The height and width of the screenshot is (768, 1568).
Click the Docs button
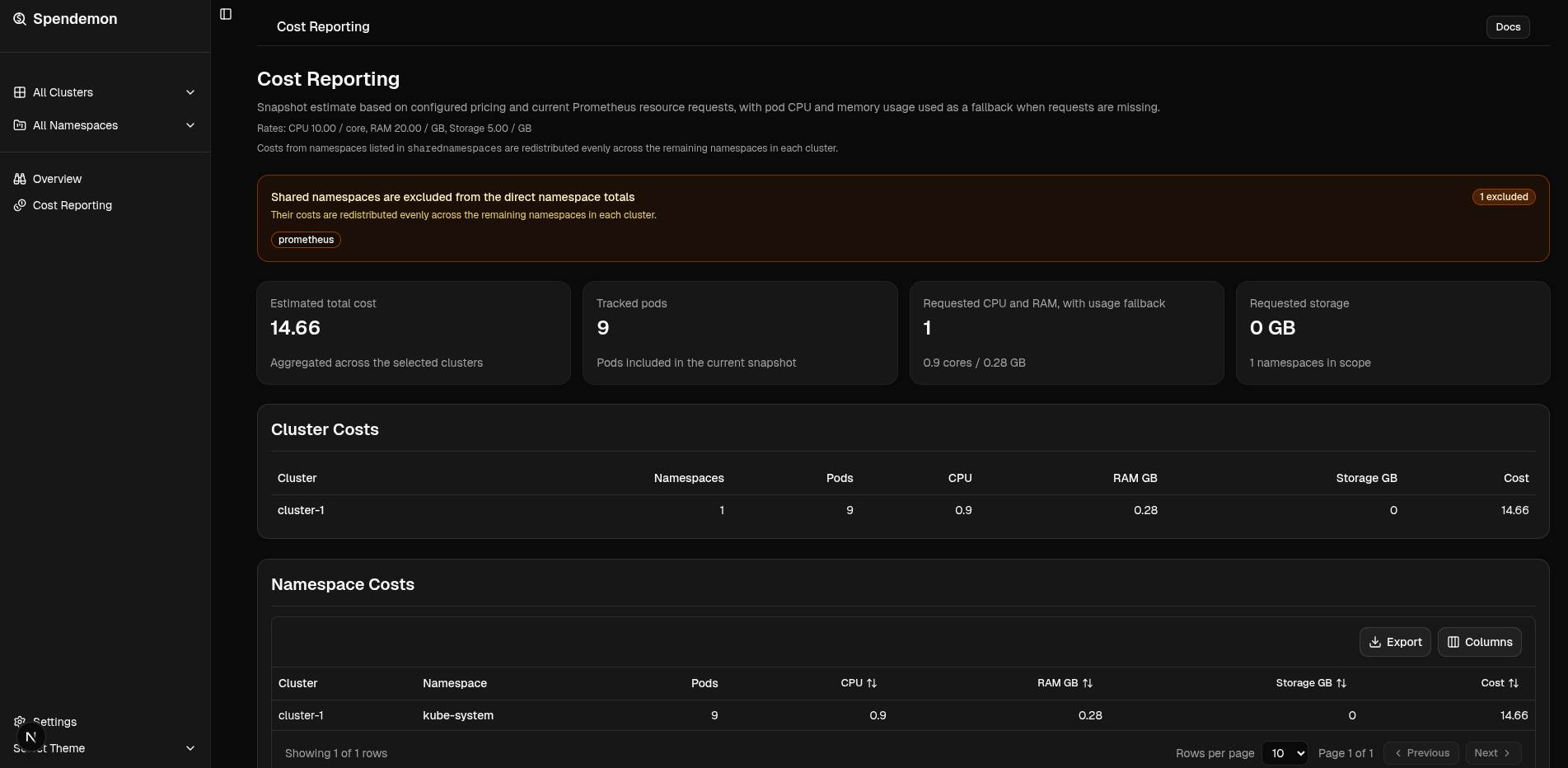click(x=1508, y=26)
